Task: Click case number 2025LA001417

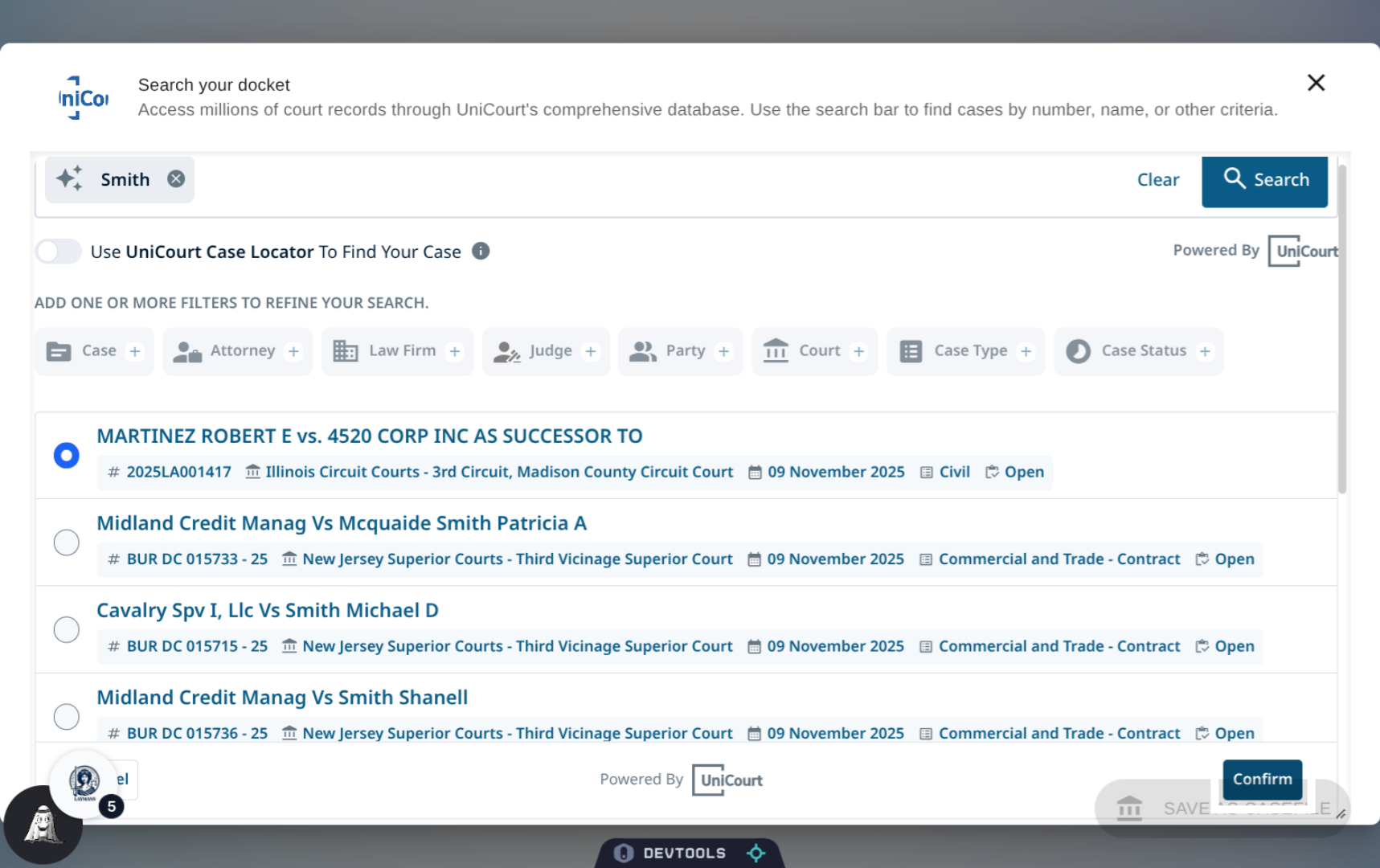Action: pyautogui.click(x=179, y=473)
